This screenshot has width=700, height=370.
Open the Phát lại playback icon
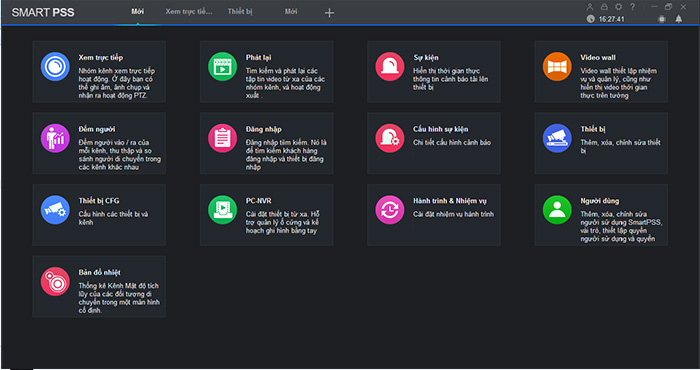[x=222, y=67]
